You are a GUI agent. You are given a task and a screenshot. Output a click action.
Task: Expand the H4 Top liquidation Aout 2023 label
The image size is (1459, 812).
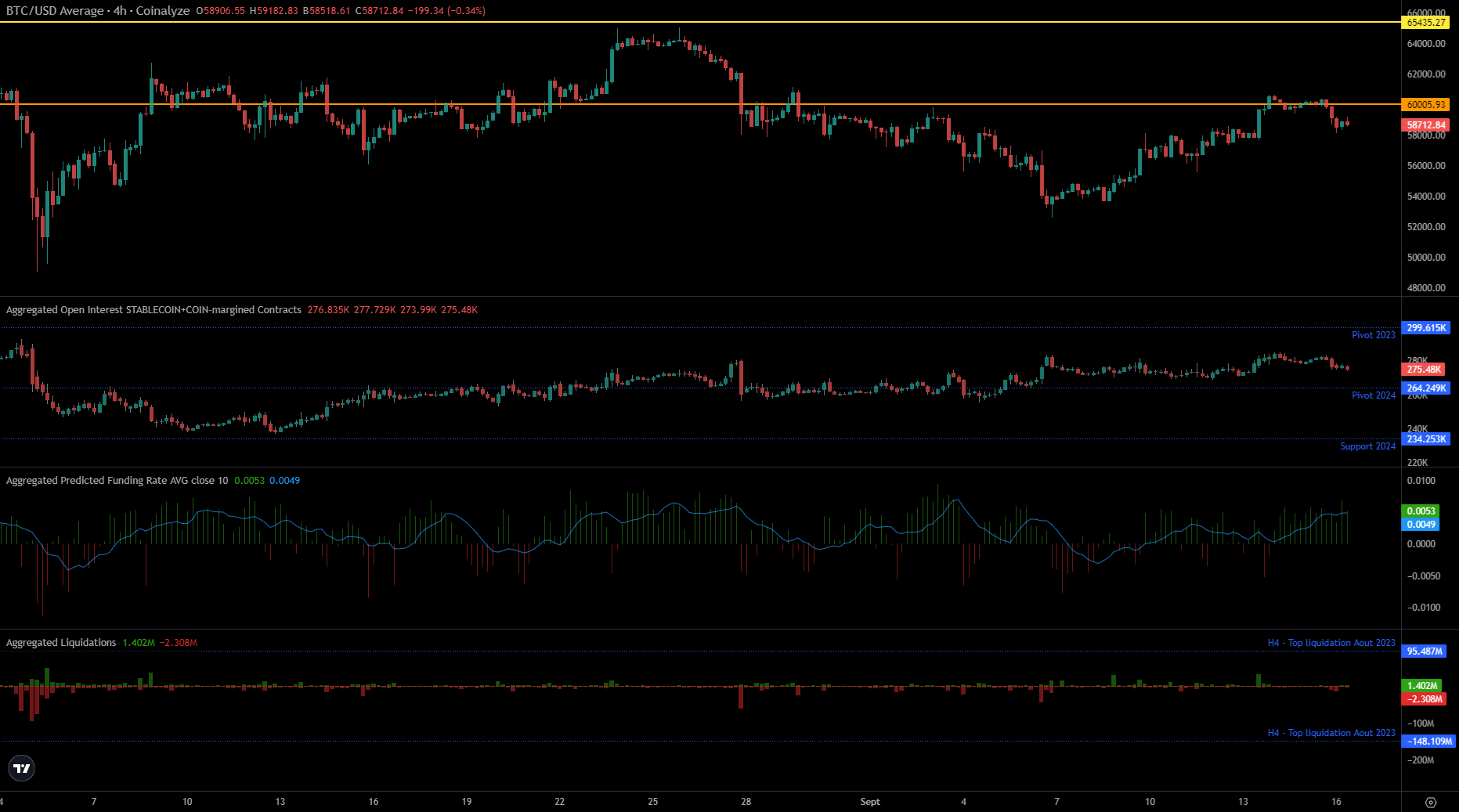click(1331, 642)
